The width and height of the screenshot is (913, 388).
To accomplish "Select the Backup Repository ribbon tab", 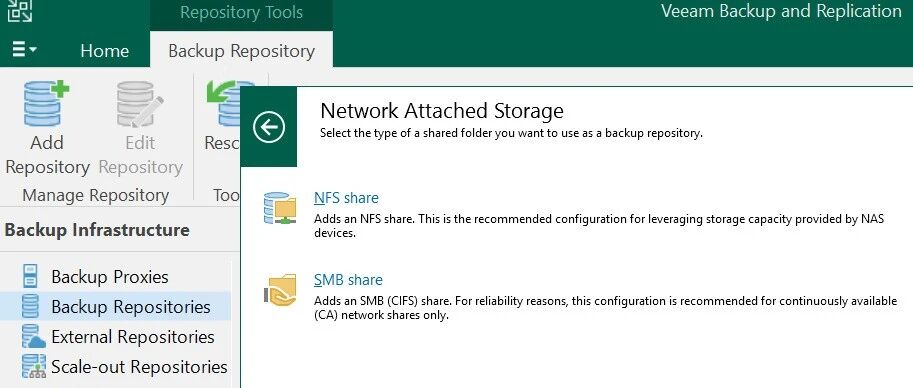I will tap(242, 51).
